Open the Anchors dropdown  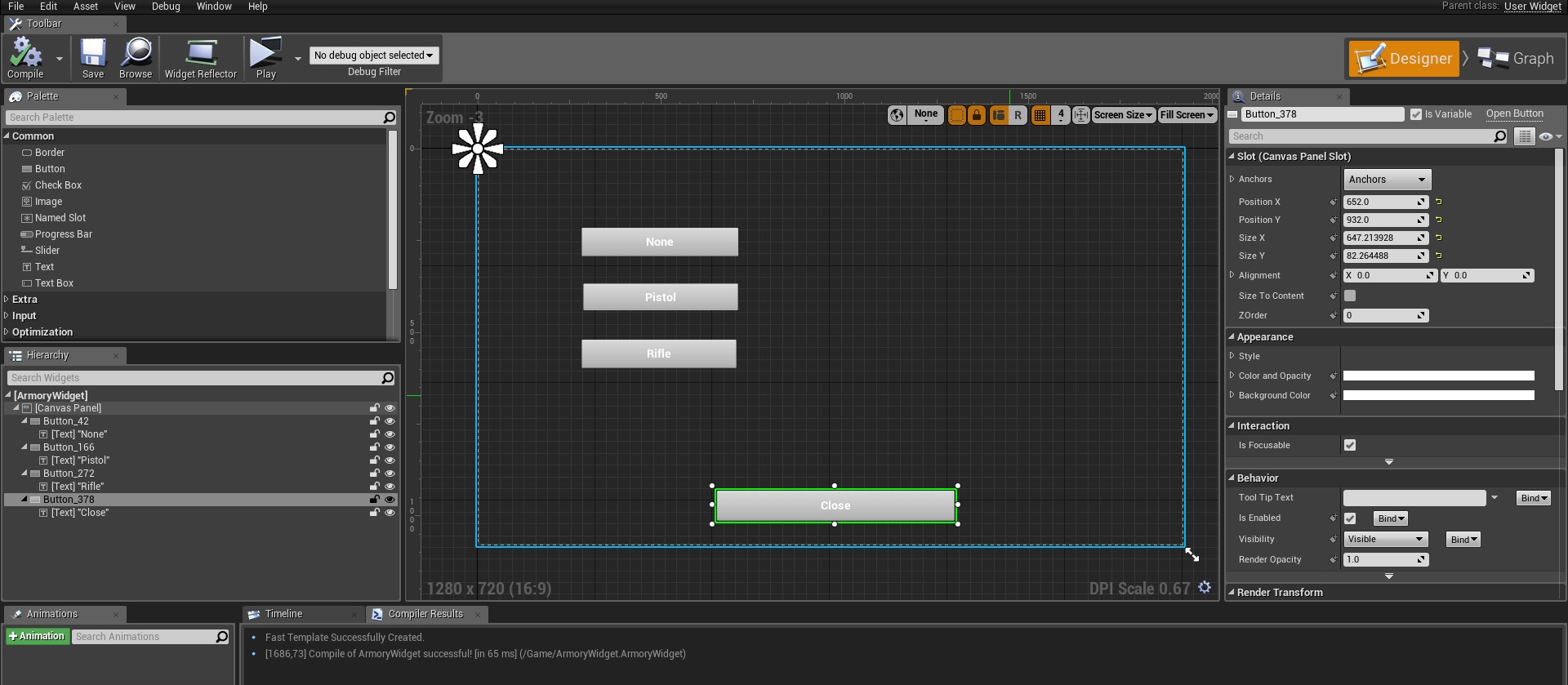coord(1387,180)
